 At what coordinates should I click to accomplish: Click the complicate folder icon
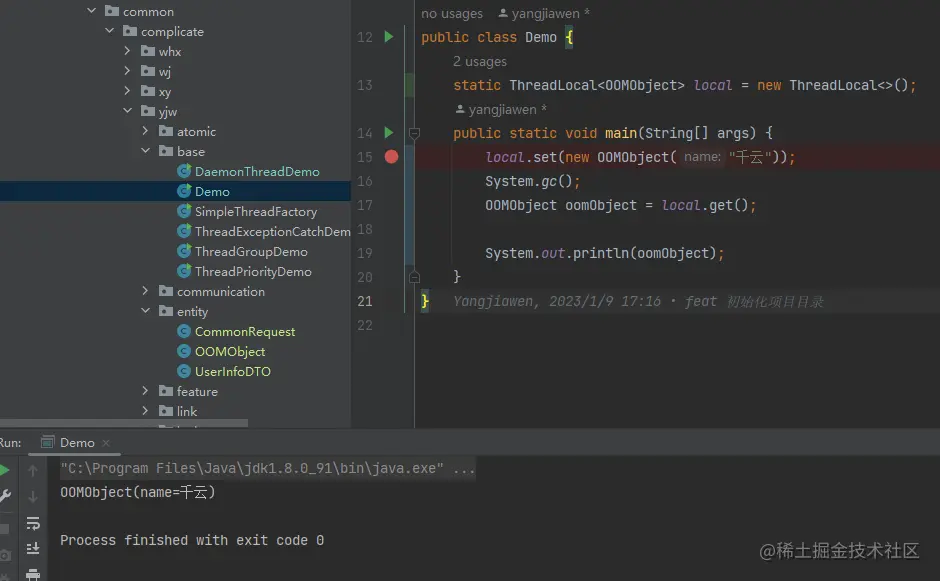pyautogui.click(x=130, y=31)
